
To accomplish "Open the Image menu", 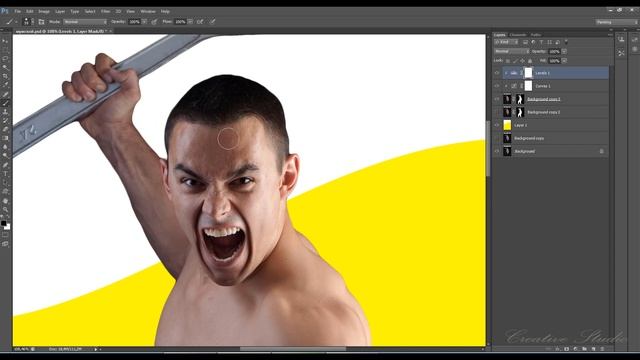I will coord(44,11).
